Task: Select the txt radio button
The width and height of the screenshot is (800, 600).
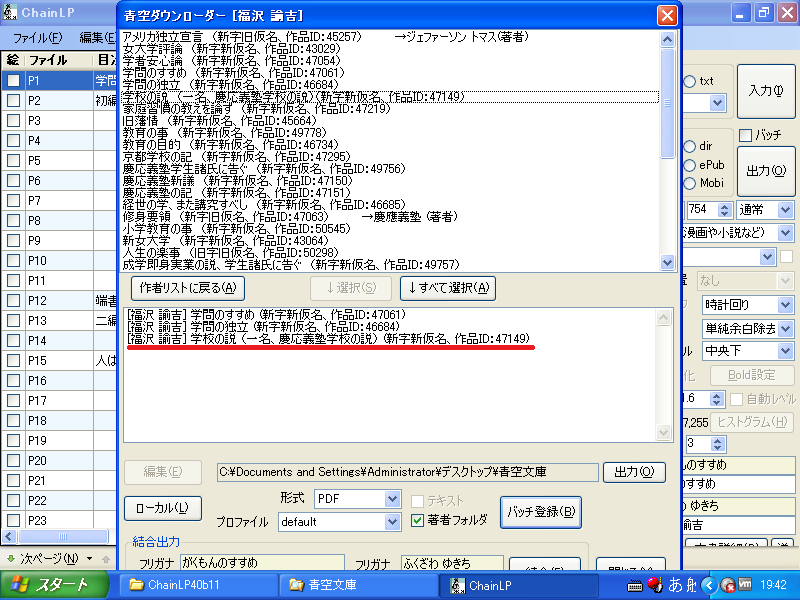Action: click(690, 81)
